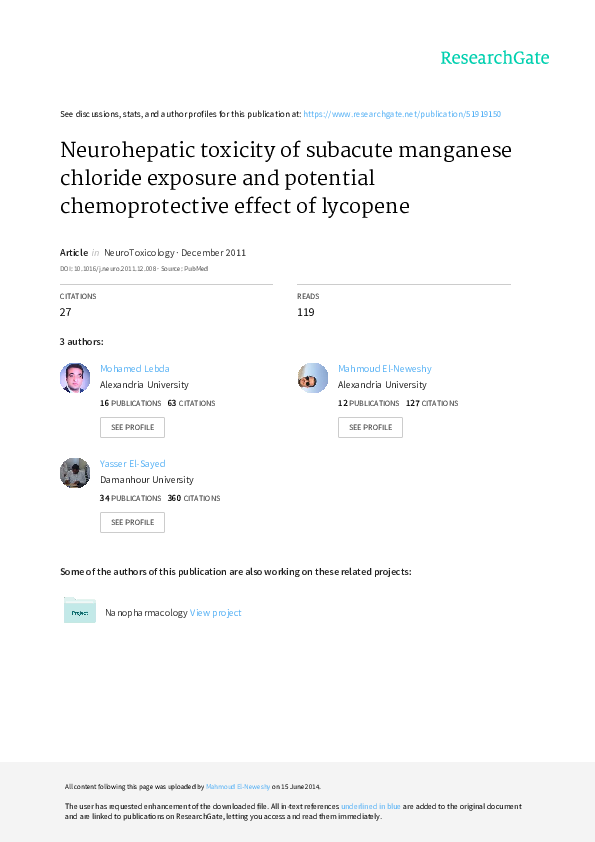
Task: Click SEE PROFILE under Mohamed Lebda
Action: 132,427
